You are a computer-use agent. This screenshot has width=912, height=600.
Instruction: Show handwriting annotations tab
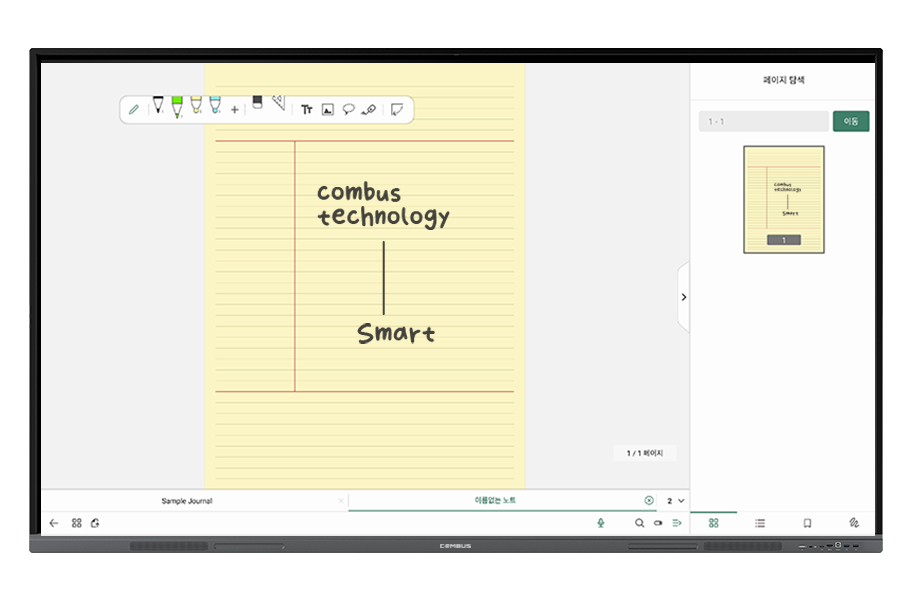pos(854,523)
